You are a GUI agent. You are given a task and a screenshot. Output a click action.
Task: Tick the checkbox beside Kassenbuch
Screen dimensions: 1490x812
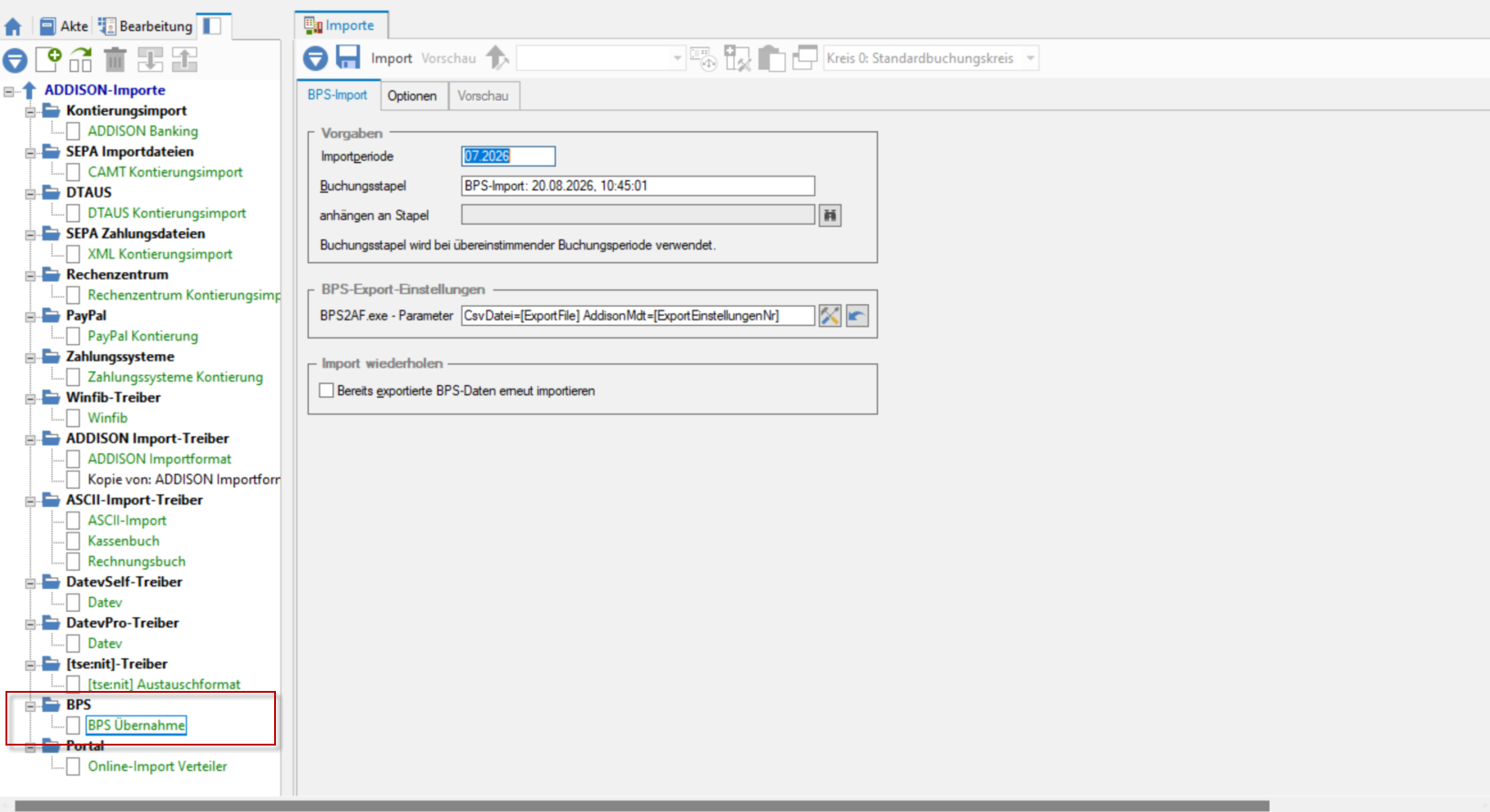tap(74, 541)
